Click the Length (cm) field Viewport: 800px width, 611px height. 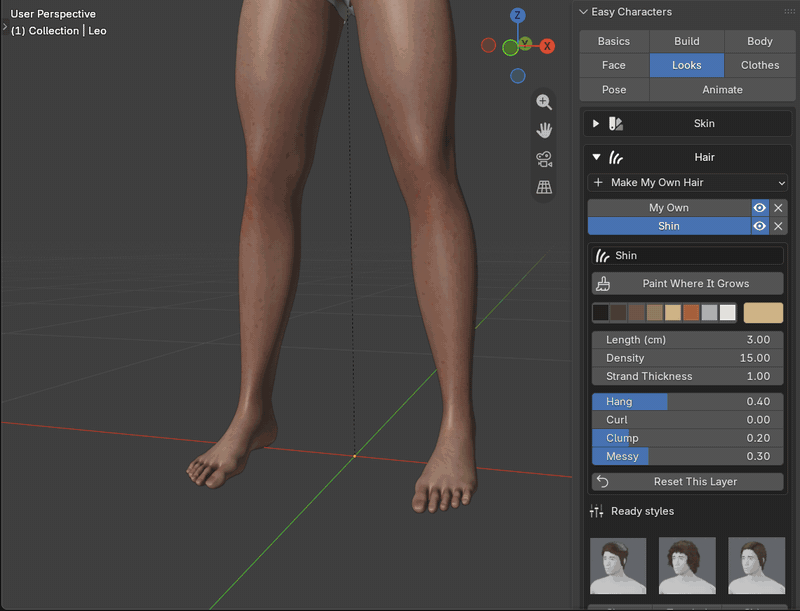point(687,340)
